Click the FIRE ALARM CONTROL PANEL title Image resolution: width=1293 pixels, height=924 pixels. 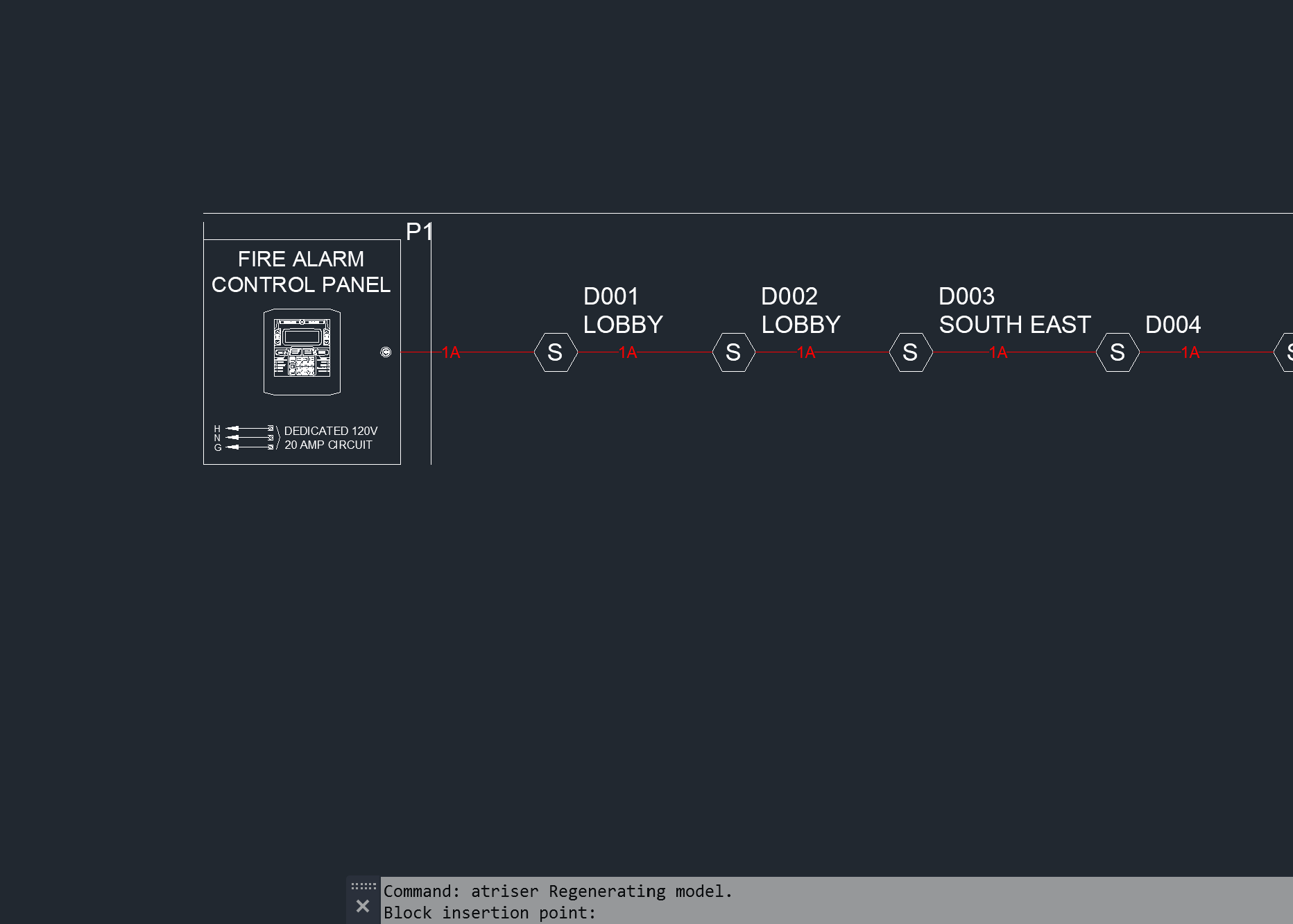[301, 271]
